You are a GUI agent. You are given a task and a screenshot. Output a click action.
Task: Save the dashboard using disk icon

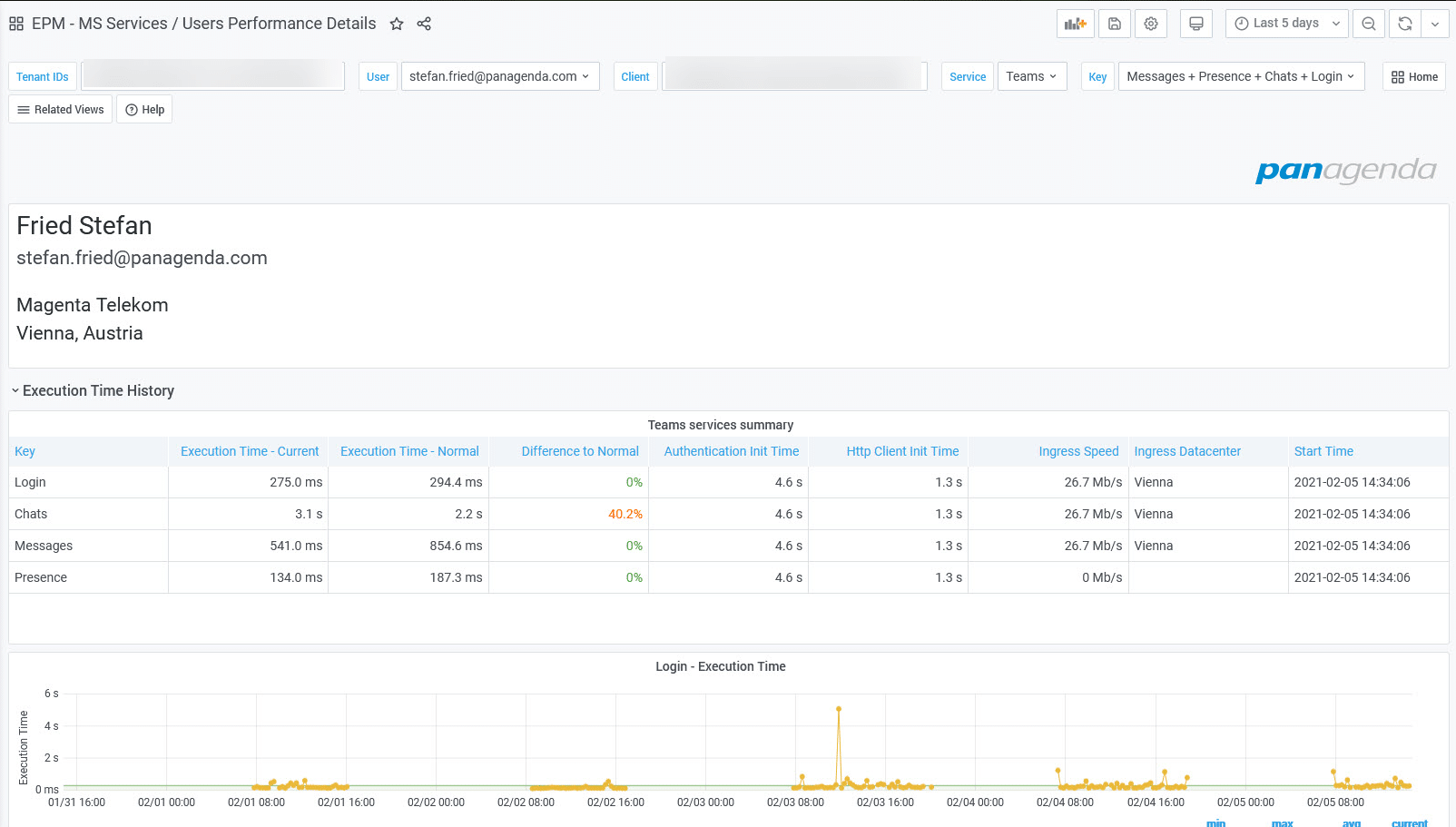point(1115,24)
